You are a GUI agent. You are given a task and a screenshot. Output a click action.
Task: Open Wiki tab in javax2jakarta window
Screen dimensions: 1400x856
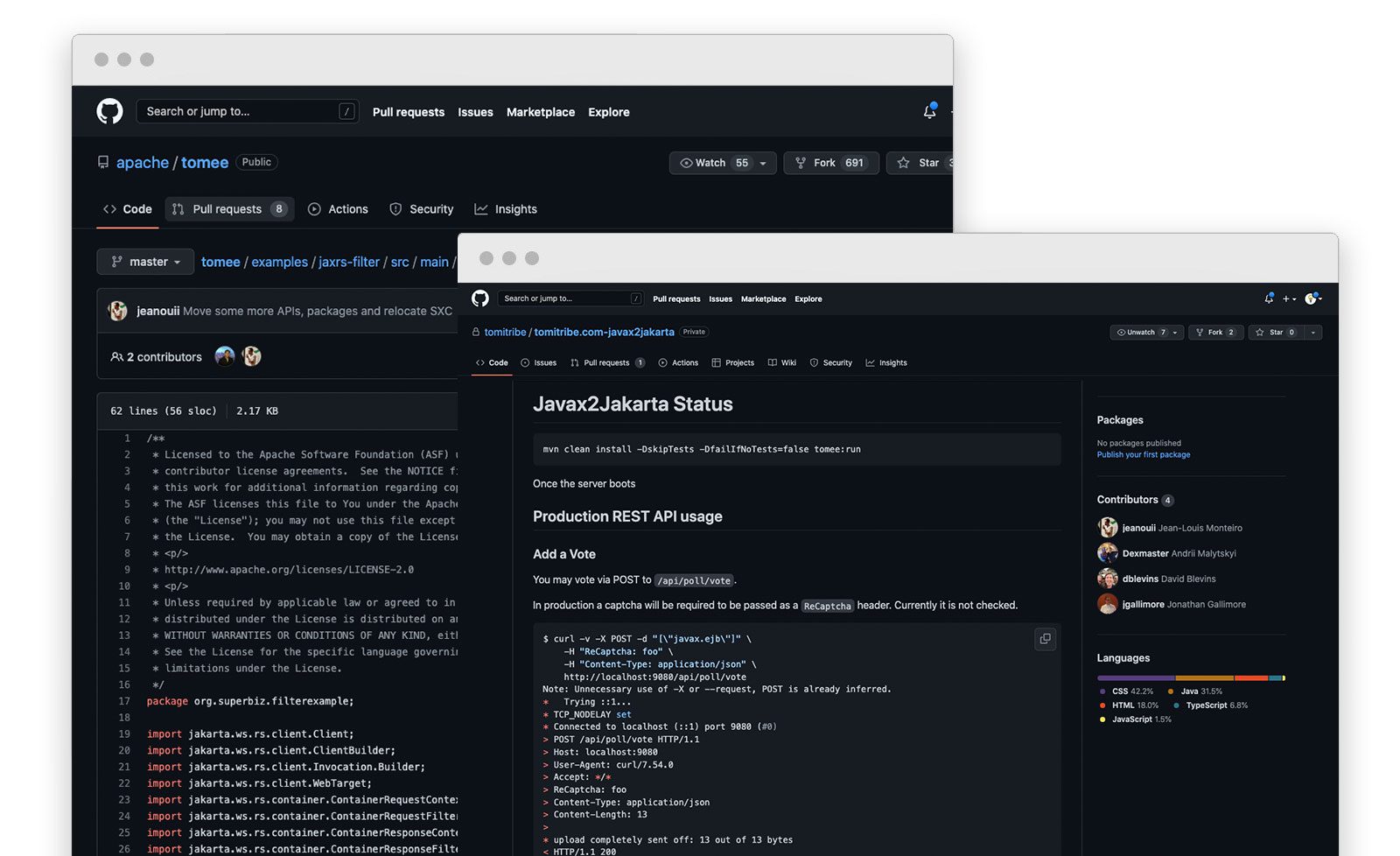tap(782, 362)
